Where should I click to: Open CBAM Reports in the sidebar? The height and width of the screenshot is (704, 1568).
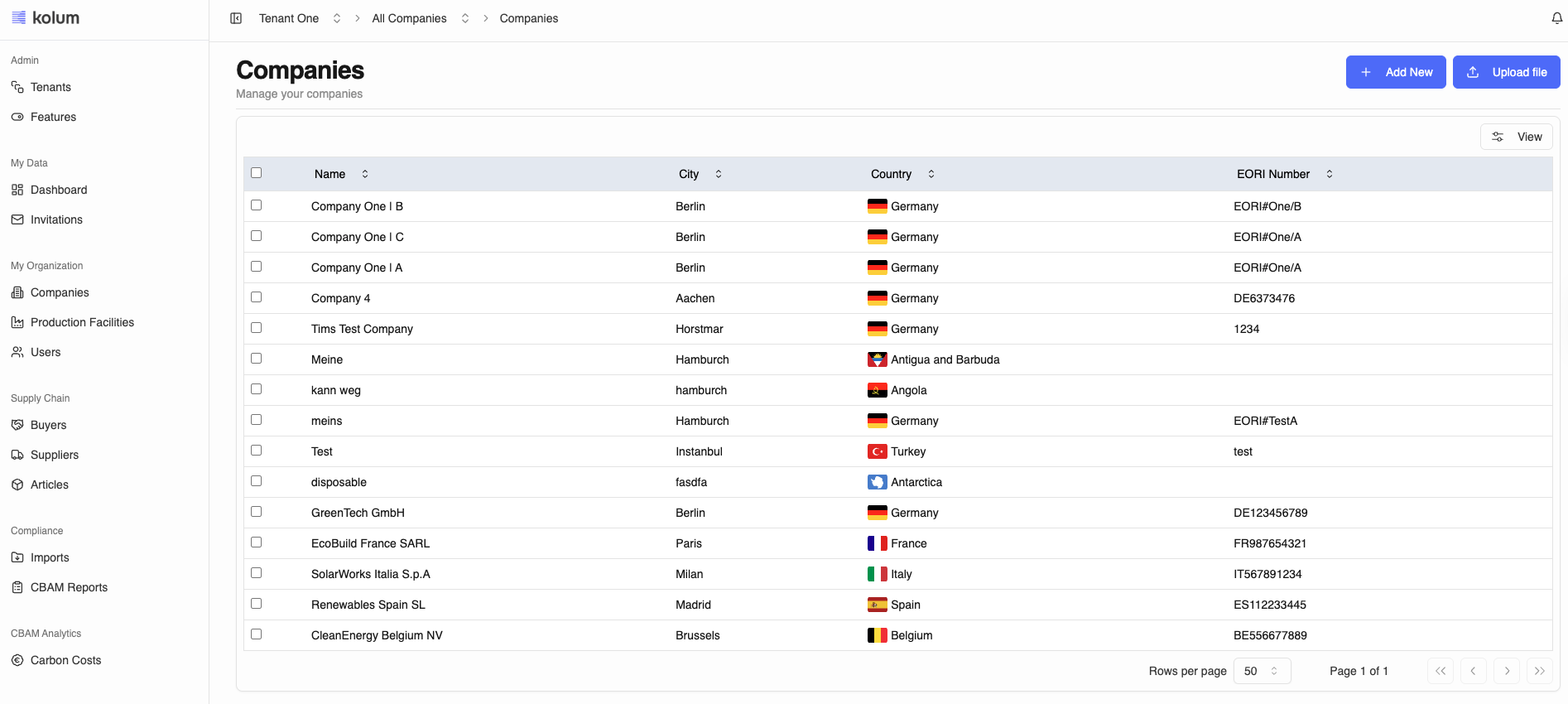point(69,587)
